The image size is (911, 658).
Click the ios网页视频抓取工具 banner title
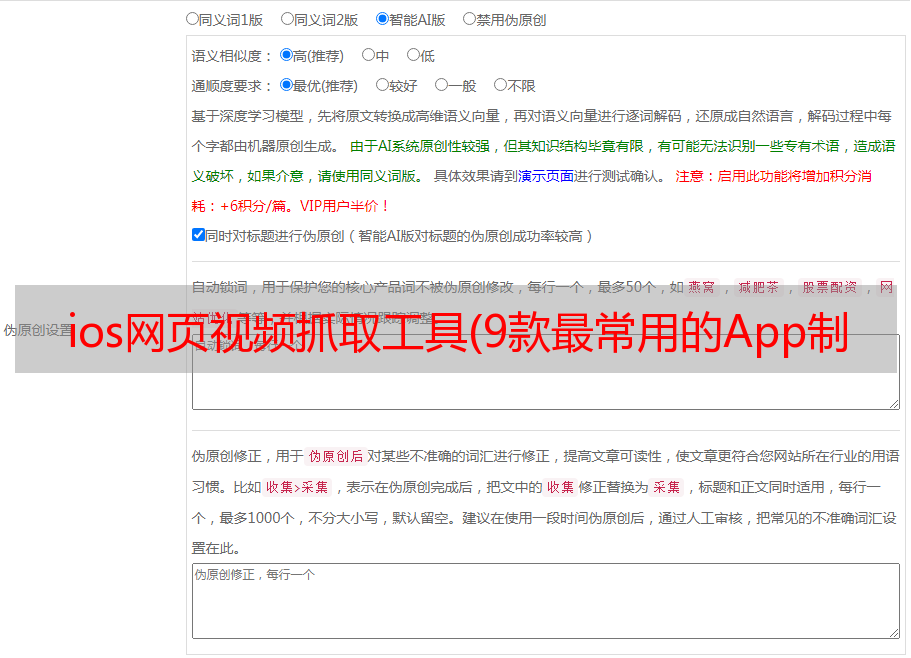pos(456,329)
